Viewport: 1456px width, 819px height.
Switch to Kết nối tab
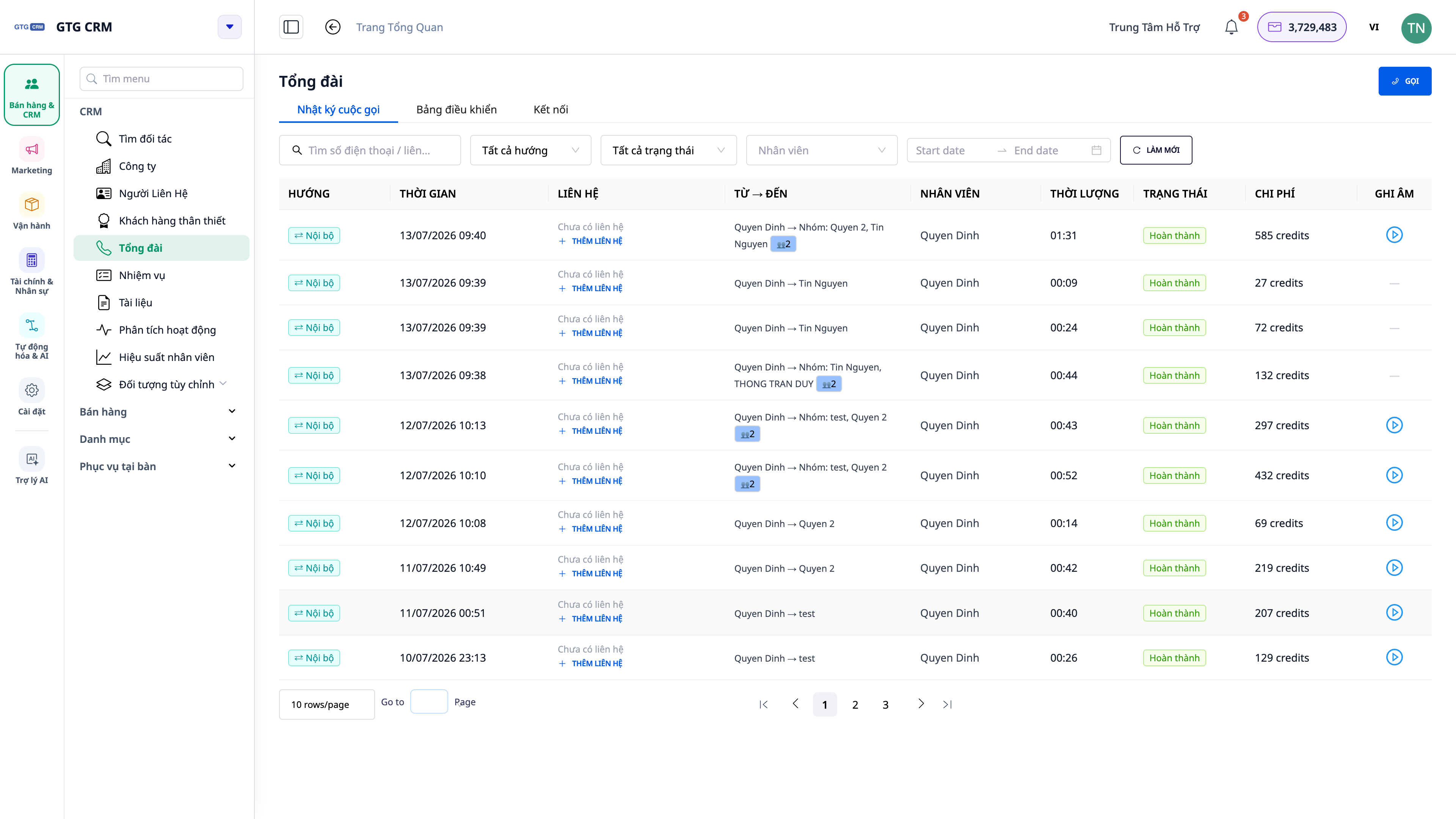[551, 110]
